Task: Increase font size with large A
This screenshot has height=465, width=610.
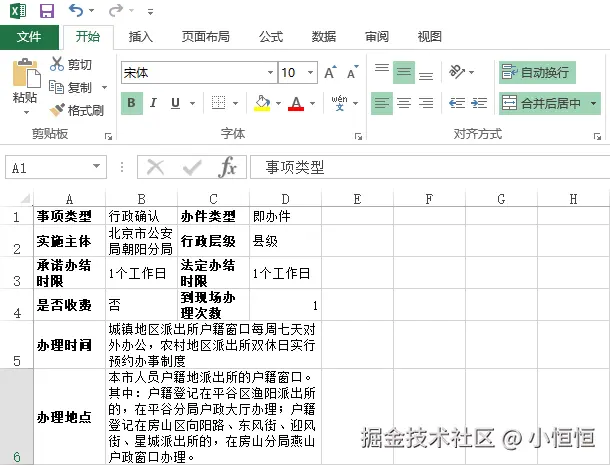Action: click(330, 72)
